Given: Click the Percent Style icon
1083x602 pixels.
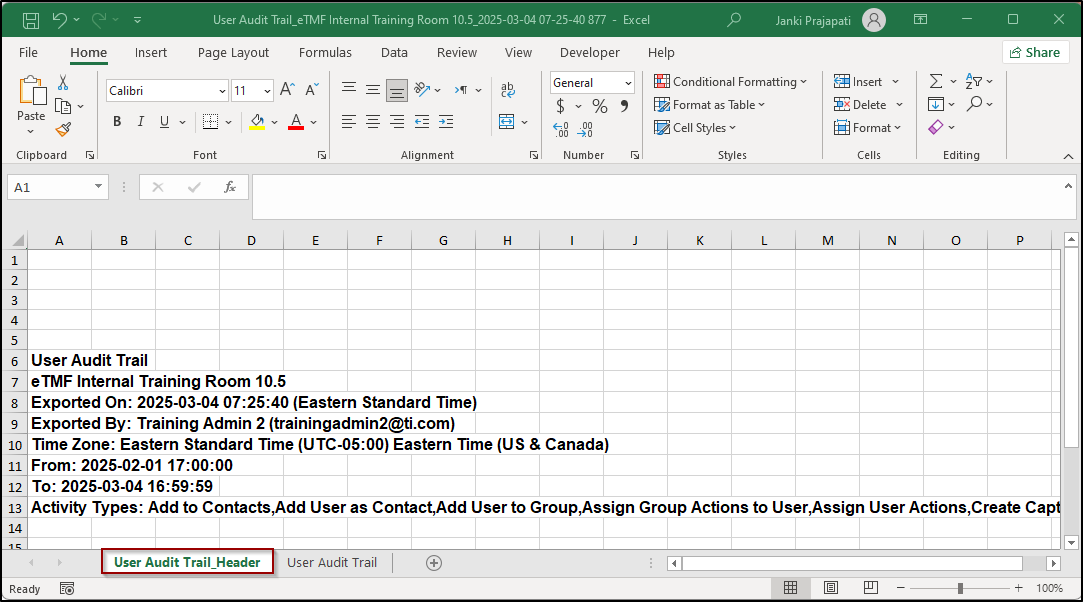Looking at the screenshot, I should pos(600,106).
